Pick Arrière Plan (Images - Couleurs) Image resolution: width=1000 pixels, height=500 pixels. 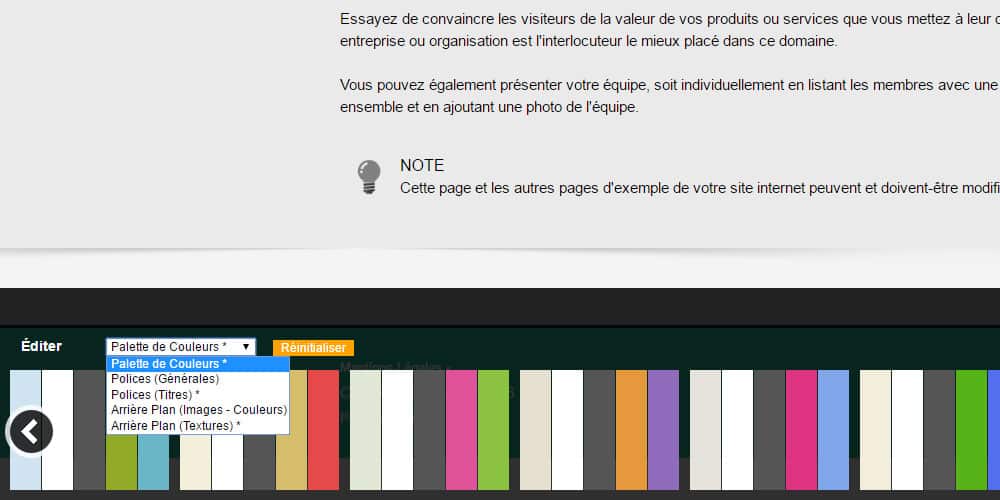coord(198,410)
